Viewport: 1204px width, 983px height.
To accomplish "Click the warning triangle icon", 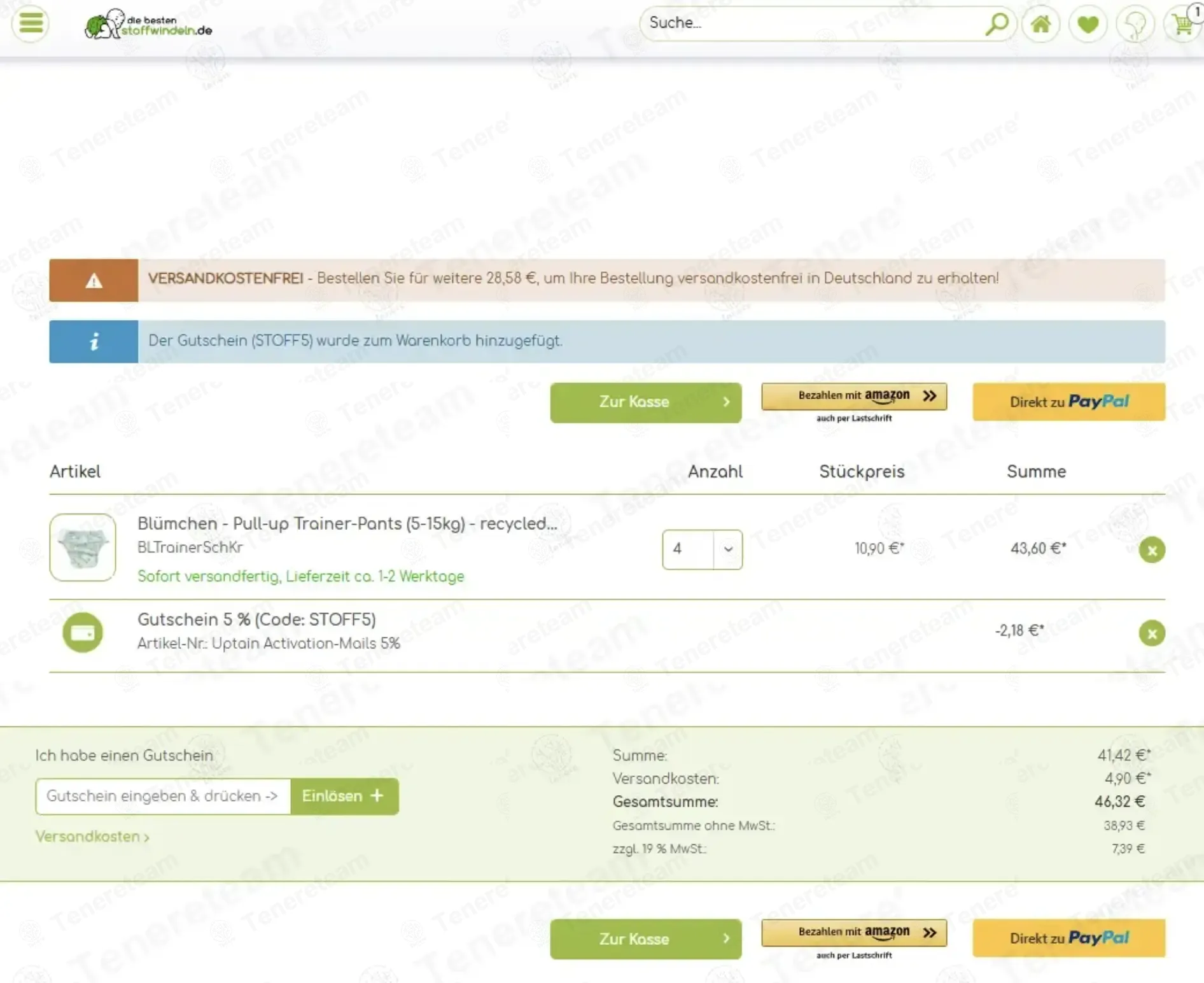I will (x=94, y=280).
